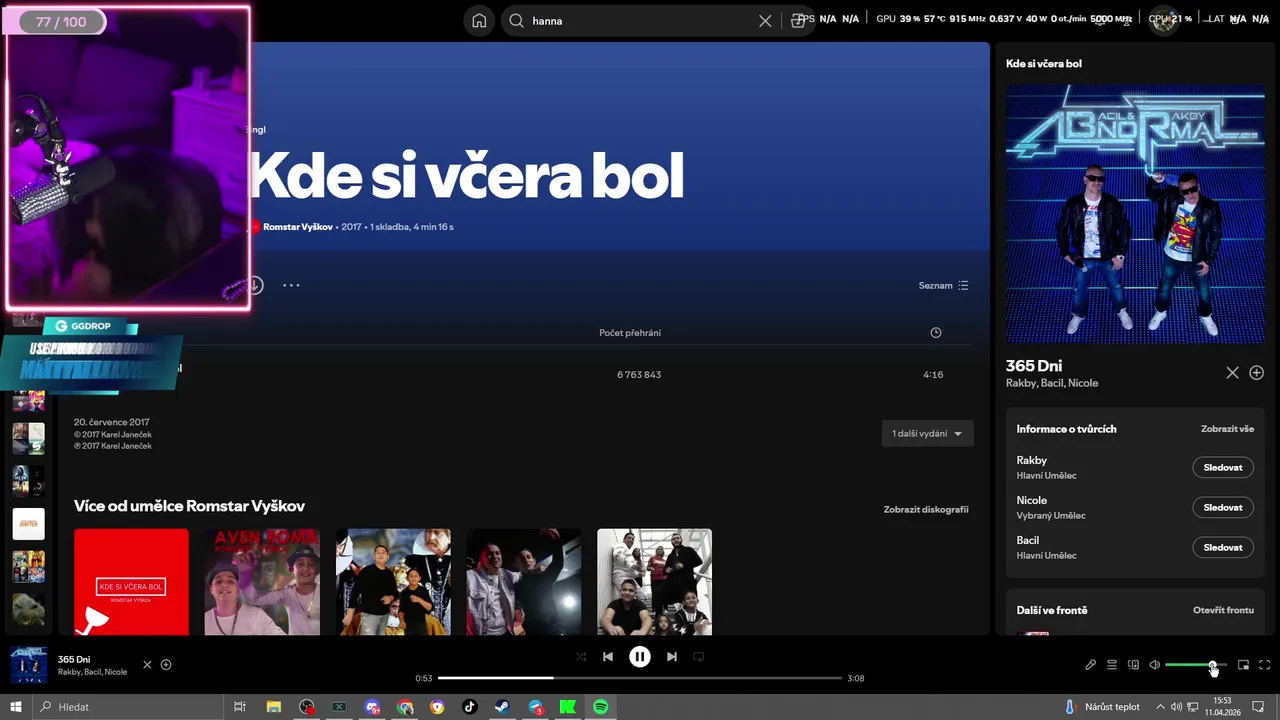Open the red 'Kde si včera bol' album card
Viewport: 1280px width, 720px height.
131,582
